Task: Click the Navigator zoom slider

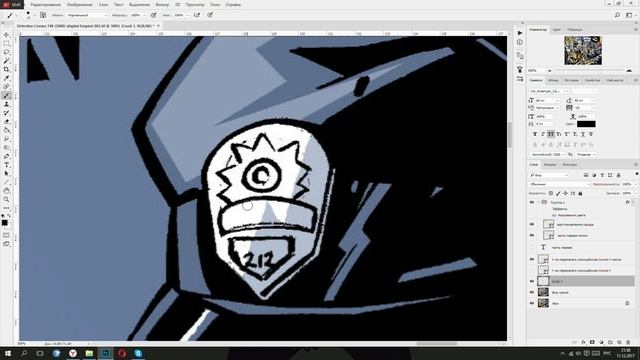Action: pyautogui.click(x=589, y=71)
